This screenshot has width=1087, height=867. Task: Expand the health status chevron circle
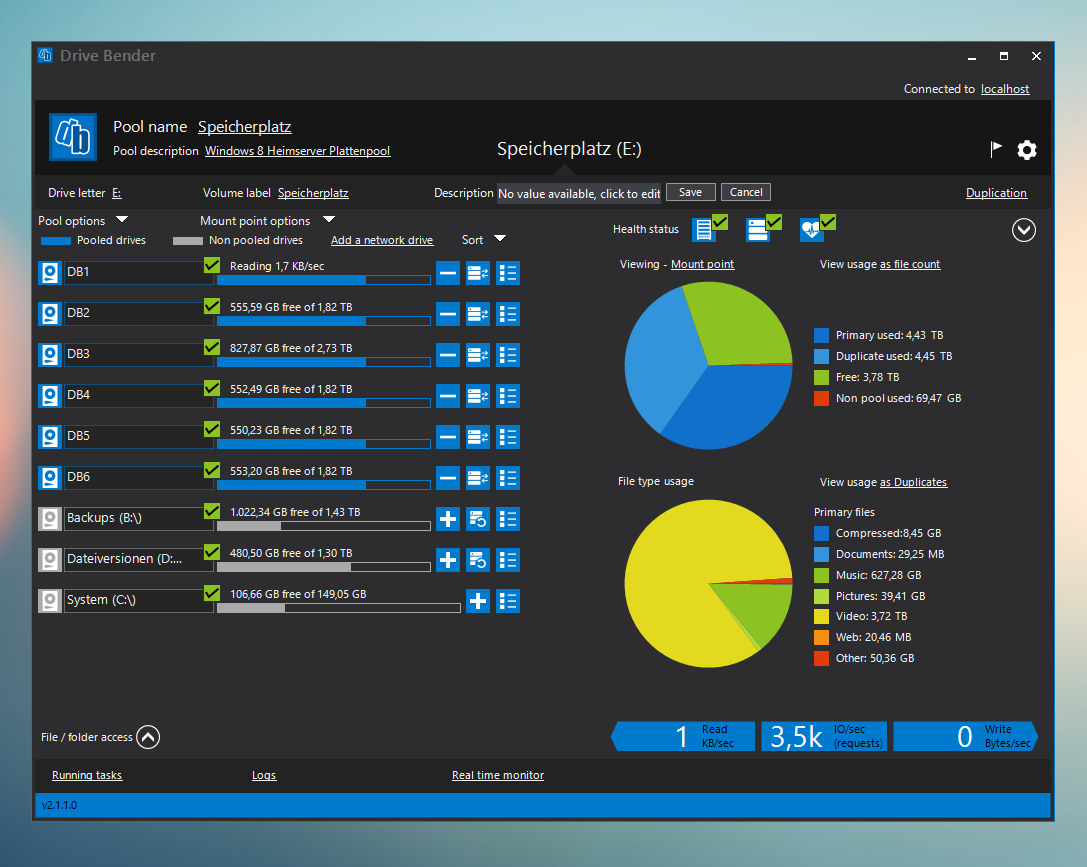[1024, 229]
